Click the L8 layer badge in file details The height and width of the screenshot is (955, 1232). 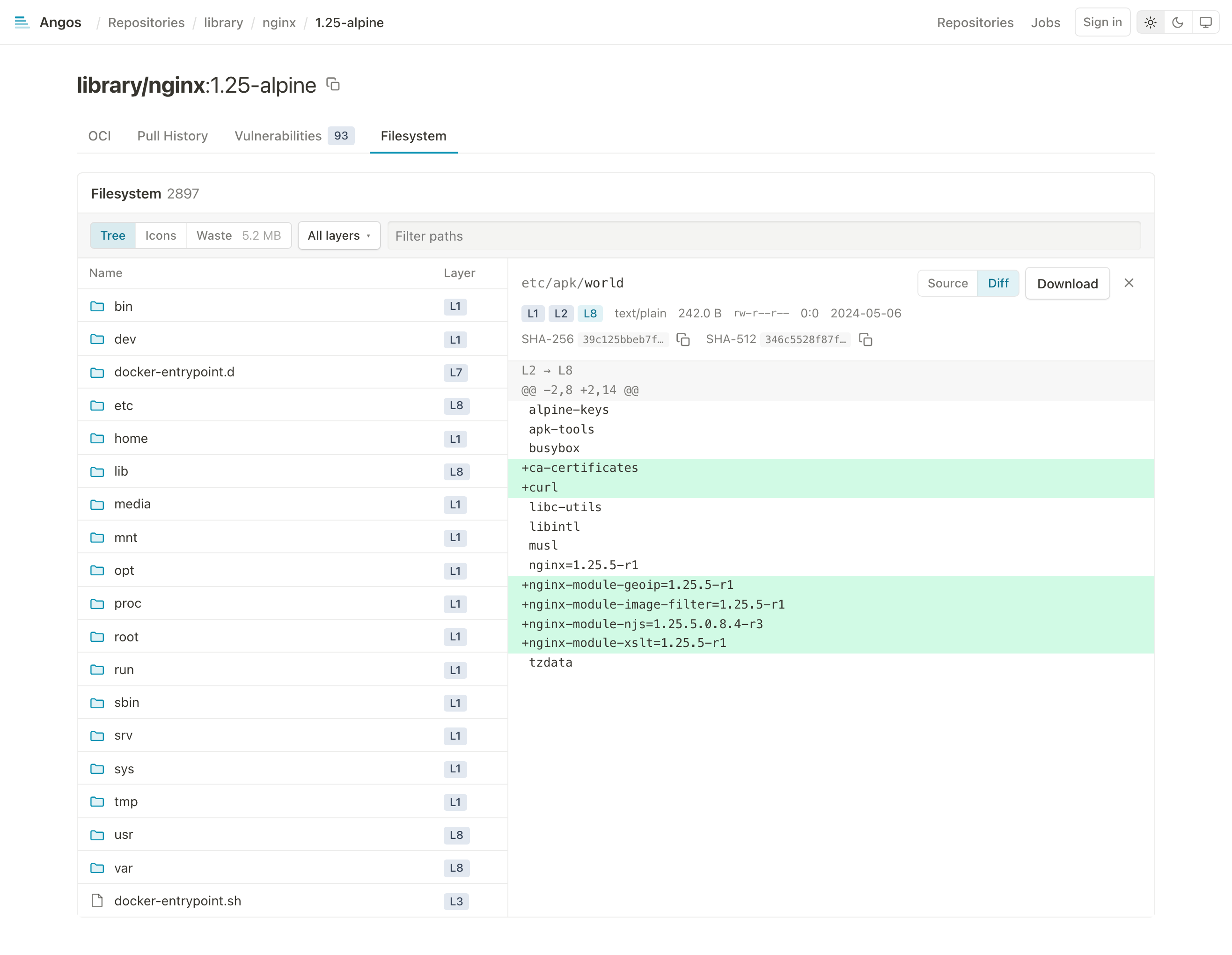coord(590,314)
